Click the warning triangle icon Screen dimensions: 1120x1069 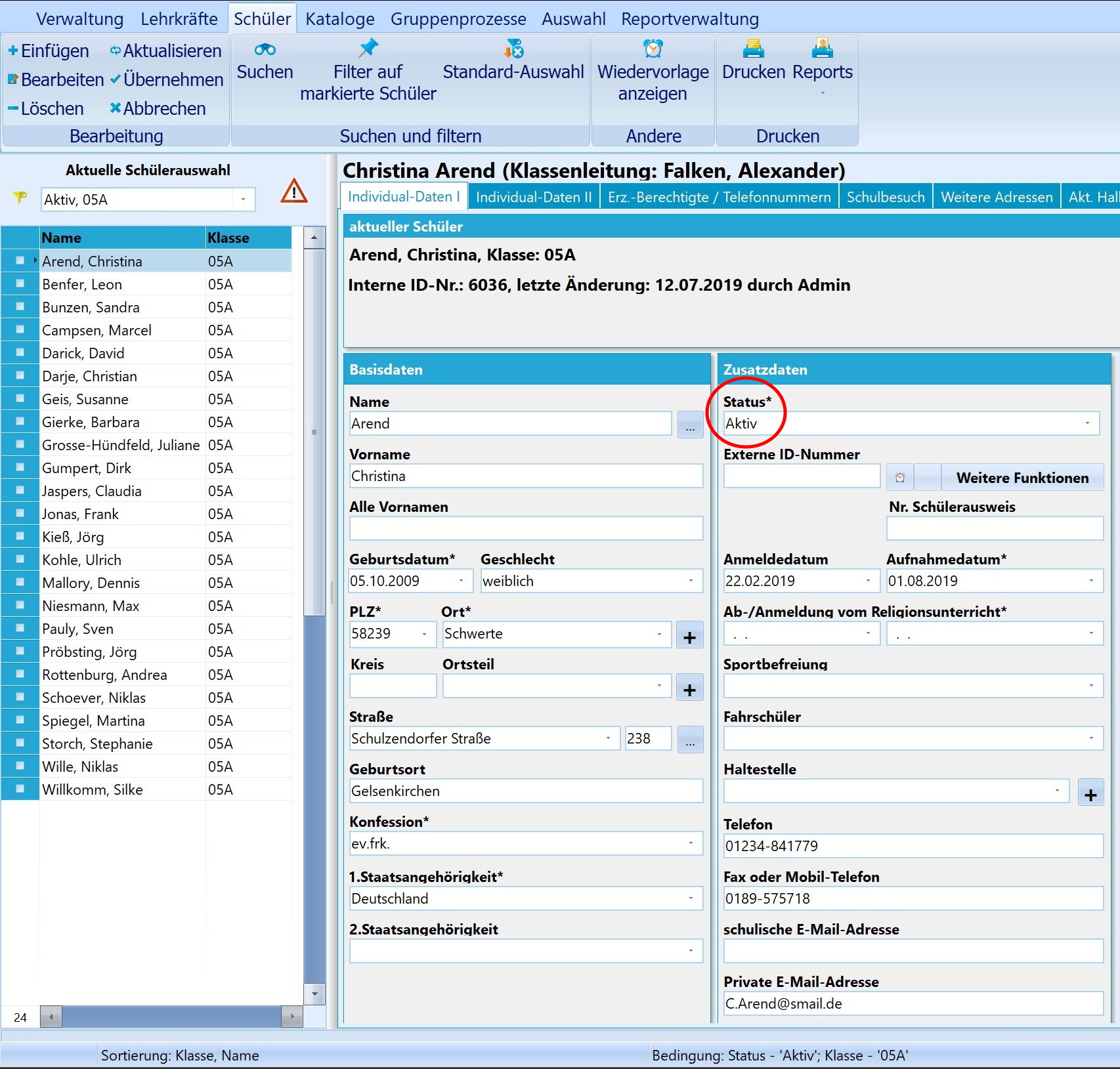coord(293,191)
